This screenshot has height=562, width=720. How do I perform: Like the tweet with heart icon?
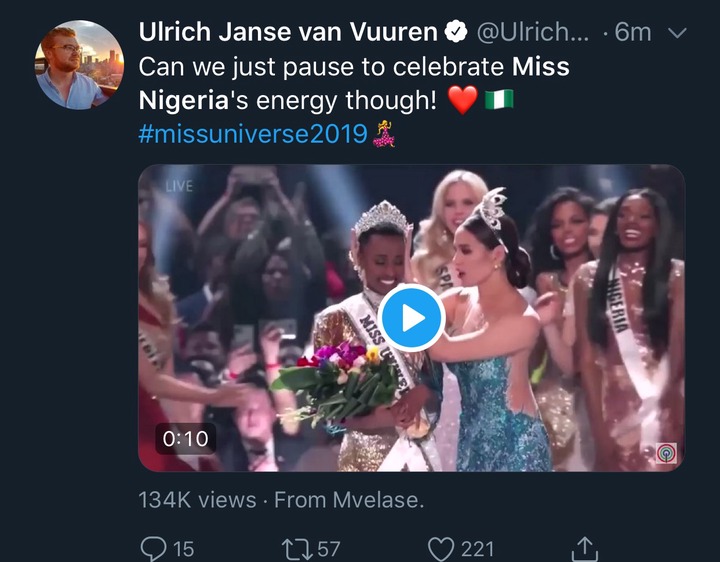pyautogui.click(x=441, y=548)
